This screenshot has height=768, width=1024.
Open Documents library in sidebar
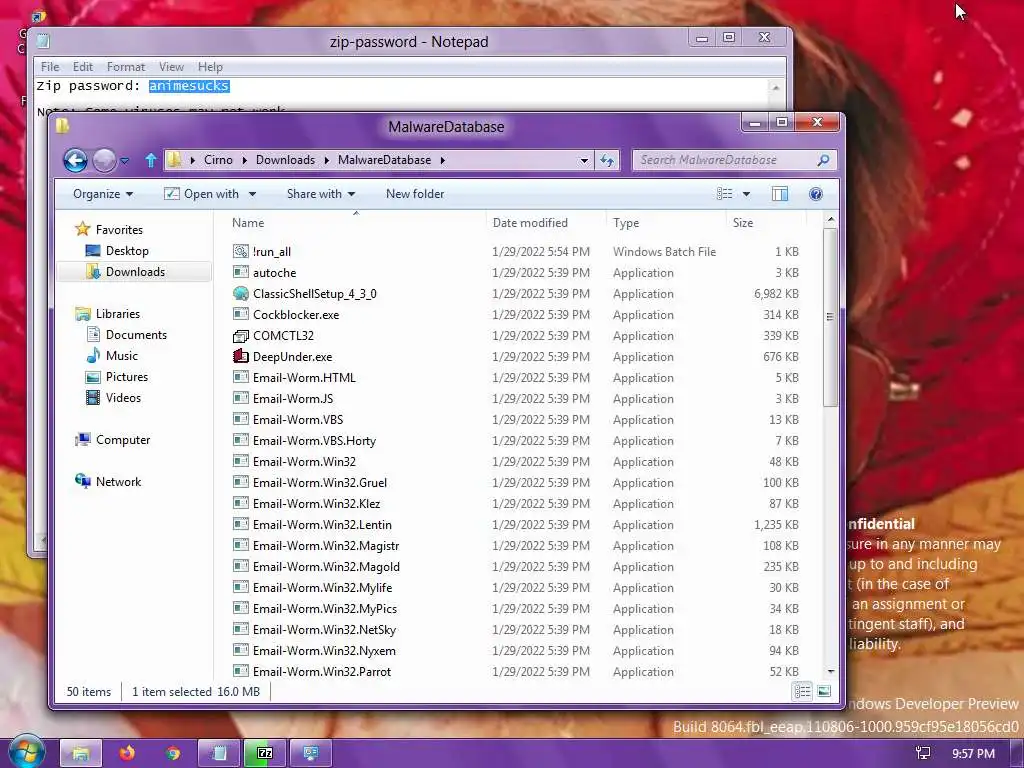click(x=136, y=335)
